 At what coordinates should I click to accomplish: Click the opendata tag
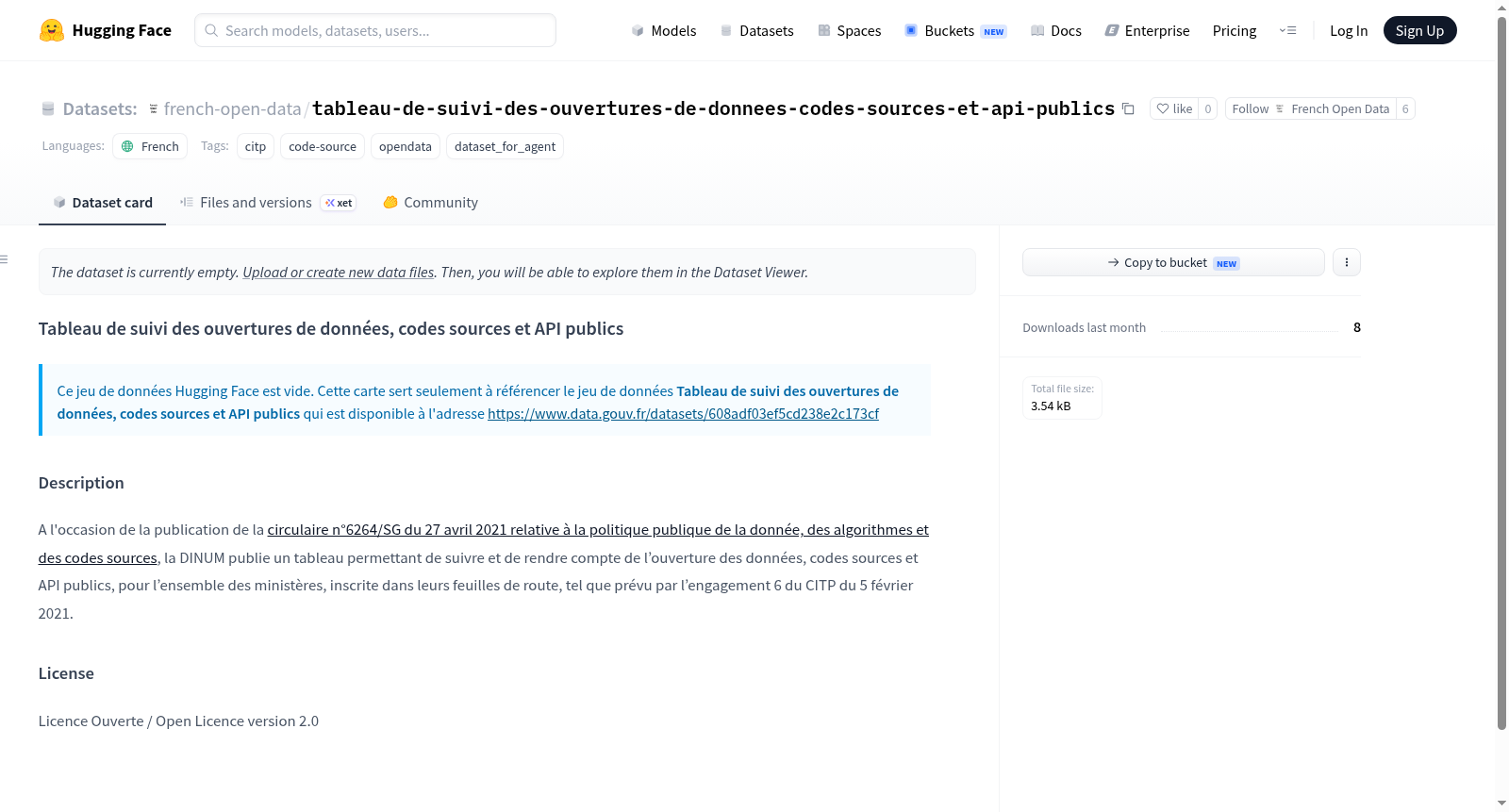406,146
